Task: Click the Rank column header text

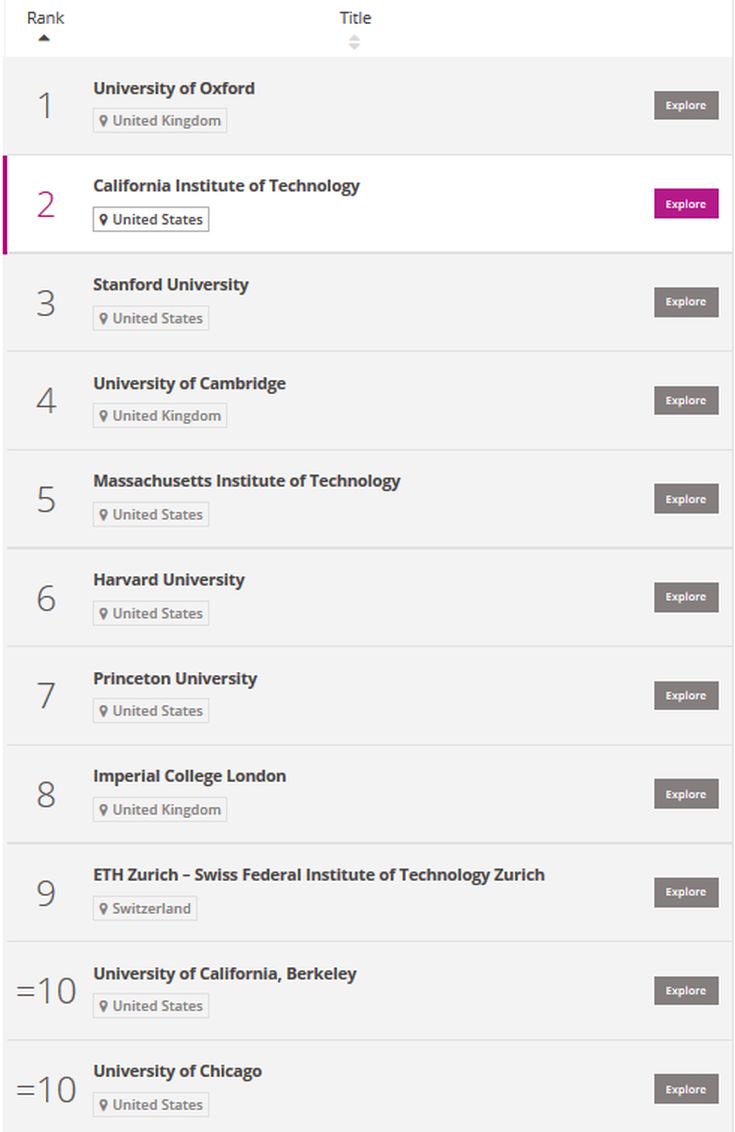Action: (45, 18)
